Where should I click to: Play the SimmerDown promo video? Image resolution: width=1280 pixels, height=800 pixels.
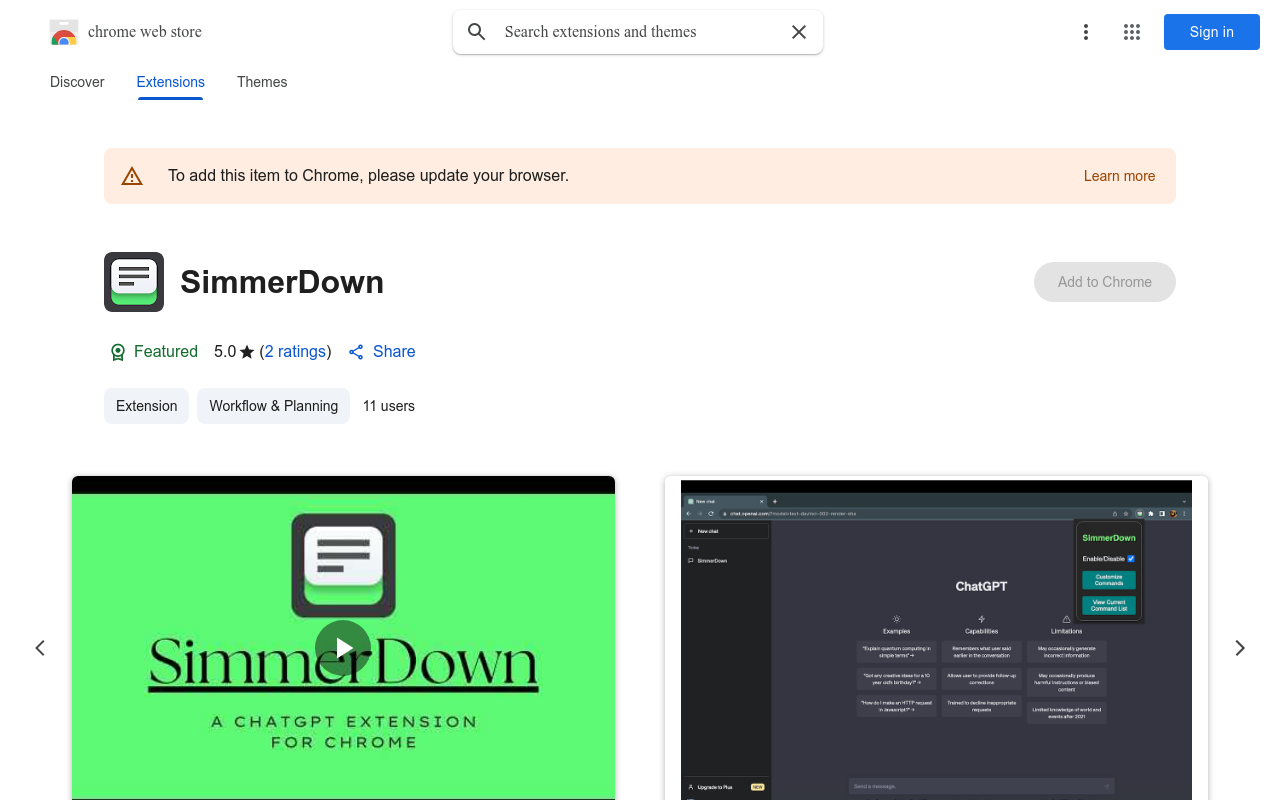click(x=343, y=648)
